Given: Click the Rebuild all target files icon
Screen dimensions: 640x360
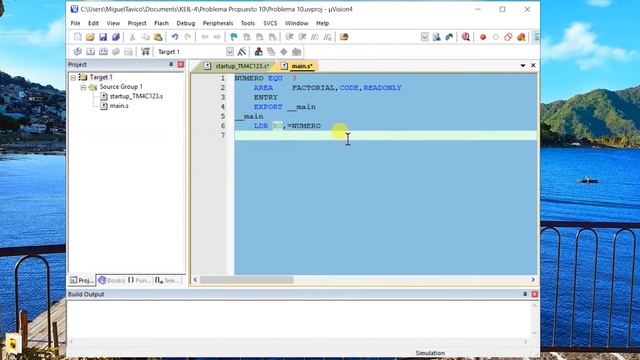Looking at the screenshot, I should (103, 52).
